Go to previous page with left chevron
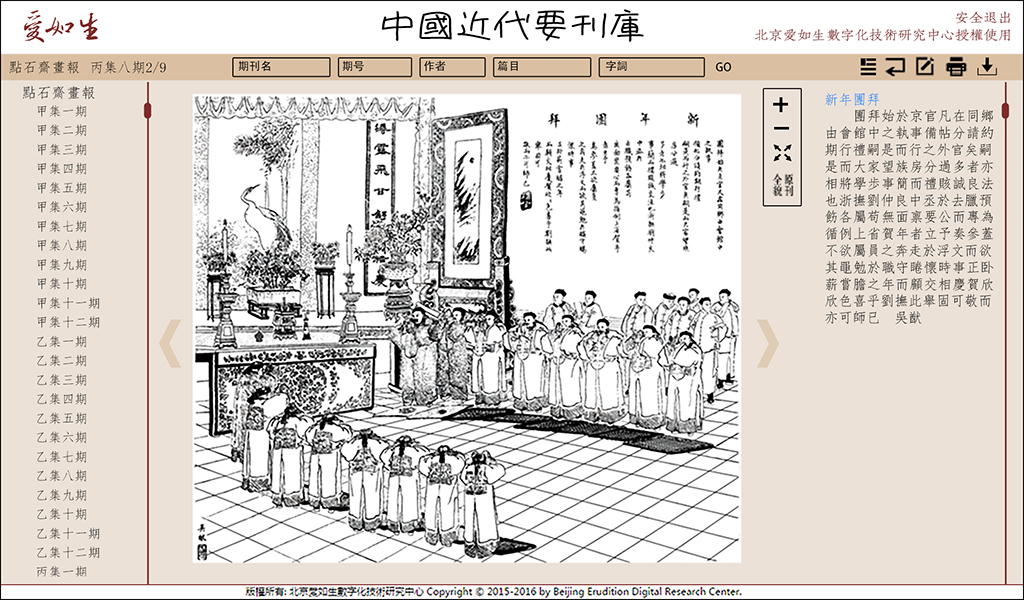 tap(172, 343)
